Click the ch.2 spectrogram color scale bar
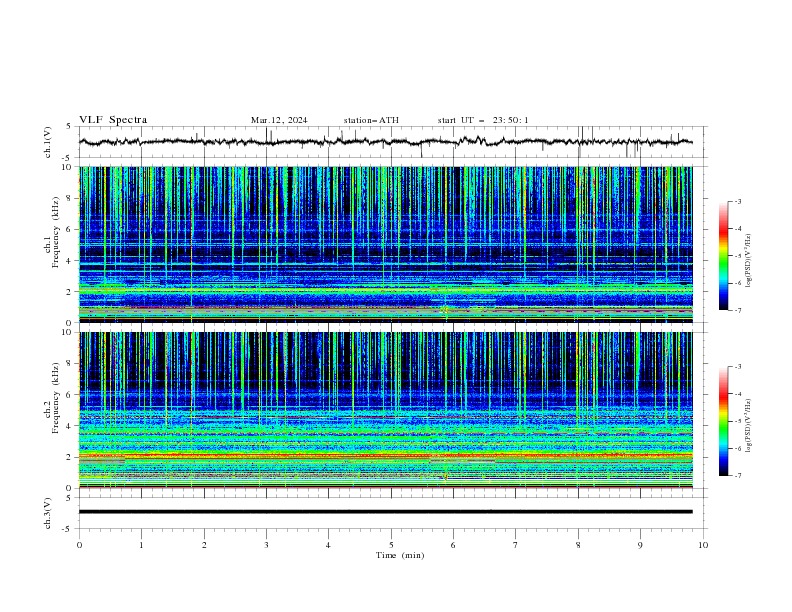The width and height of the screenshot is (792, 612). coord(723,421)
